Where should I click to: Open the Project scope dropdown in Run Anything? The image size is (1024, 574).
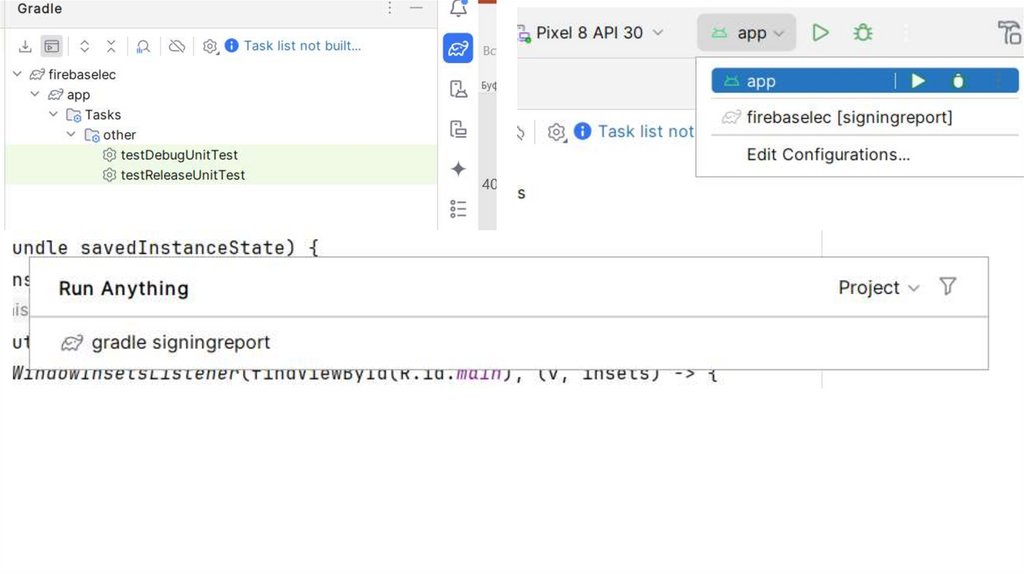[879, 287]
